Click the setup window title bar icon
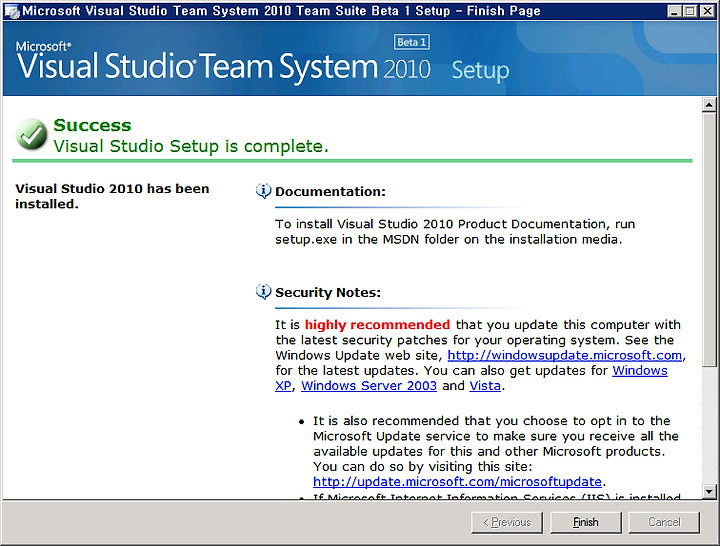This screenshot has width=720, height=546. [x=12, y=11]
